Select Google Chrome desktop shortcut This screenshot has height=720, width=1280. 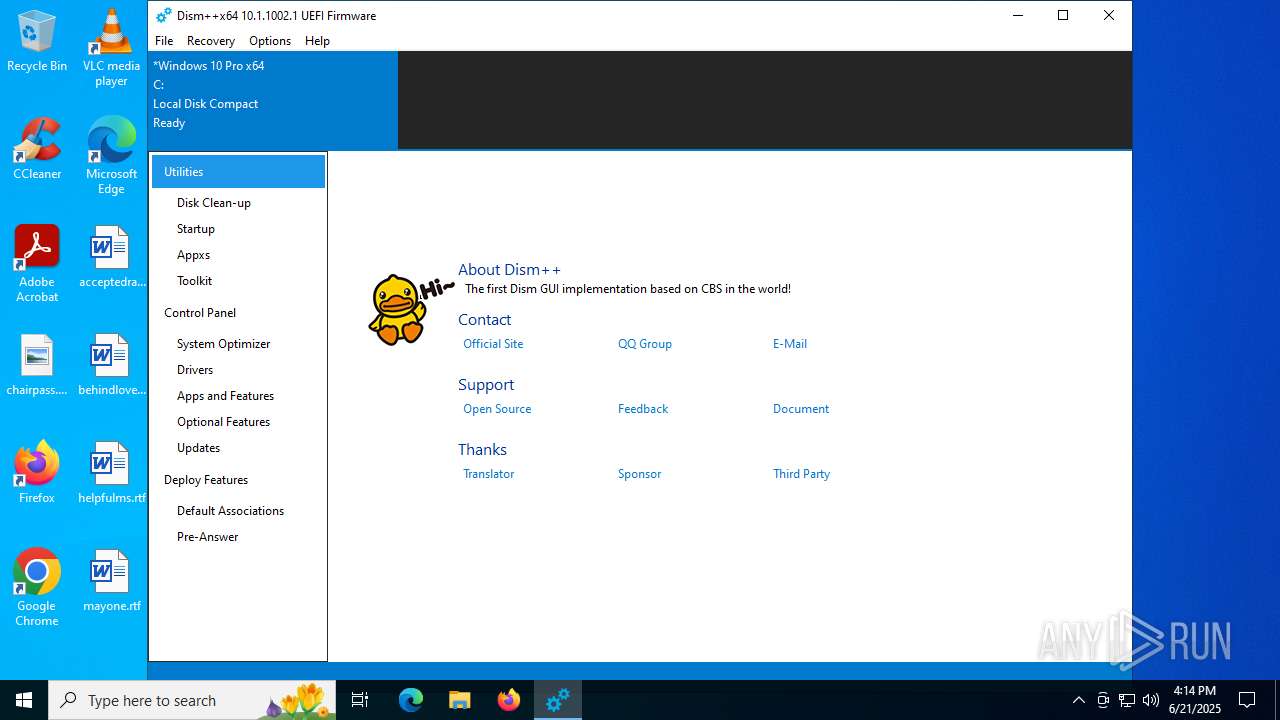pyautogui.click(x=37, y=588)
